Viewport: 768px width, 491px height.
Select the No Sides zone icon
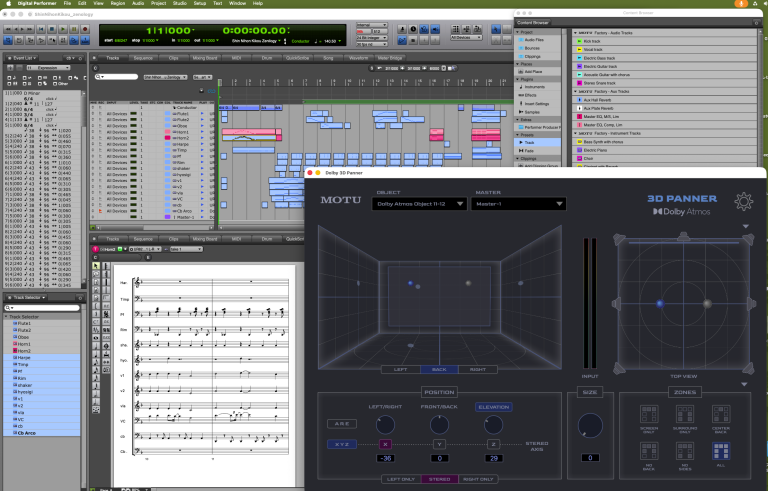point(685,451)
